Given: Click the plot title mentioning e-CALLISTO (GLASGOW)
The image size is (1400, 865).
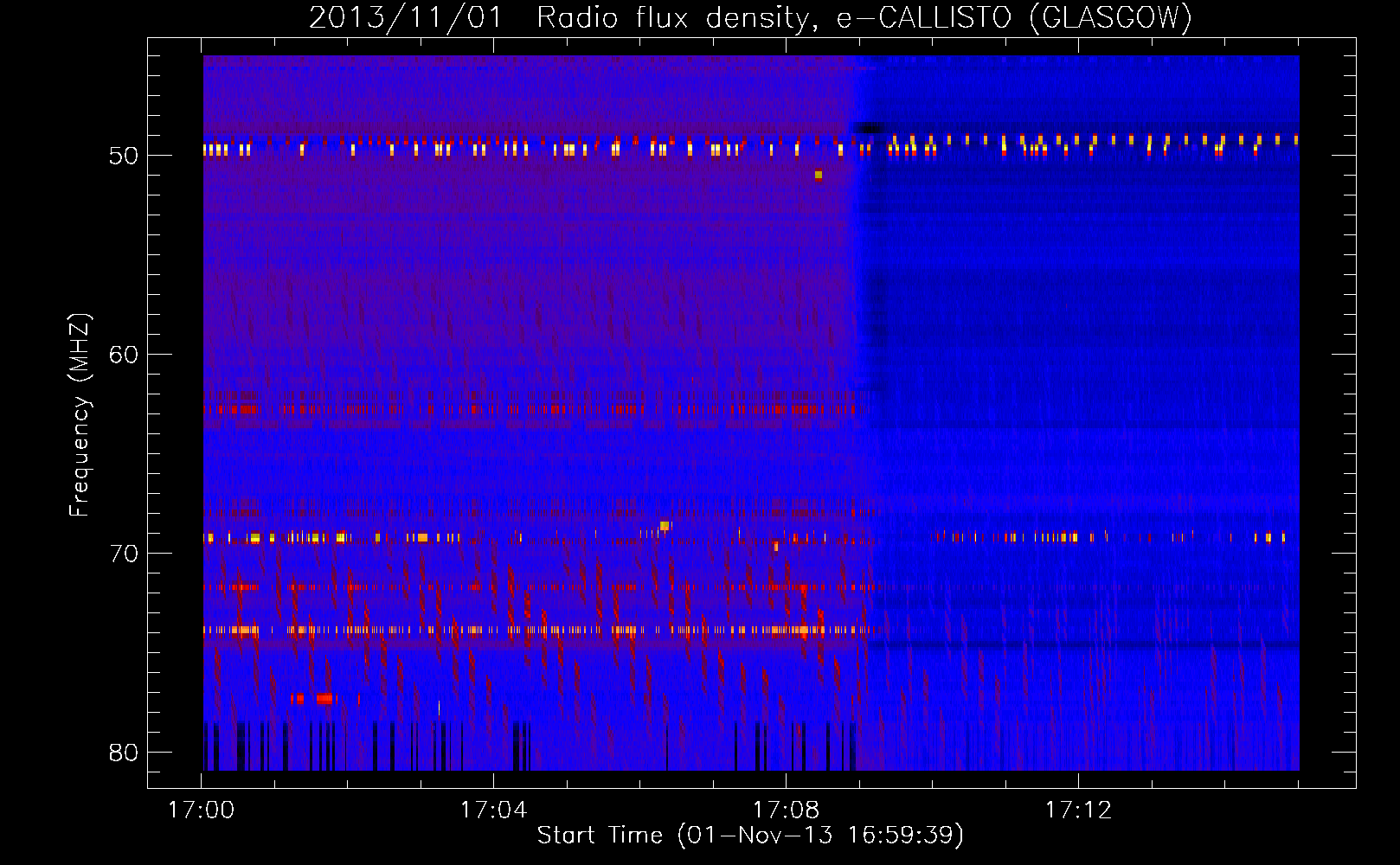Looking at the screenshot, I should (x=750, y=17).
